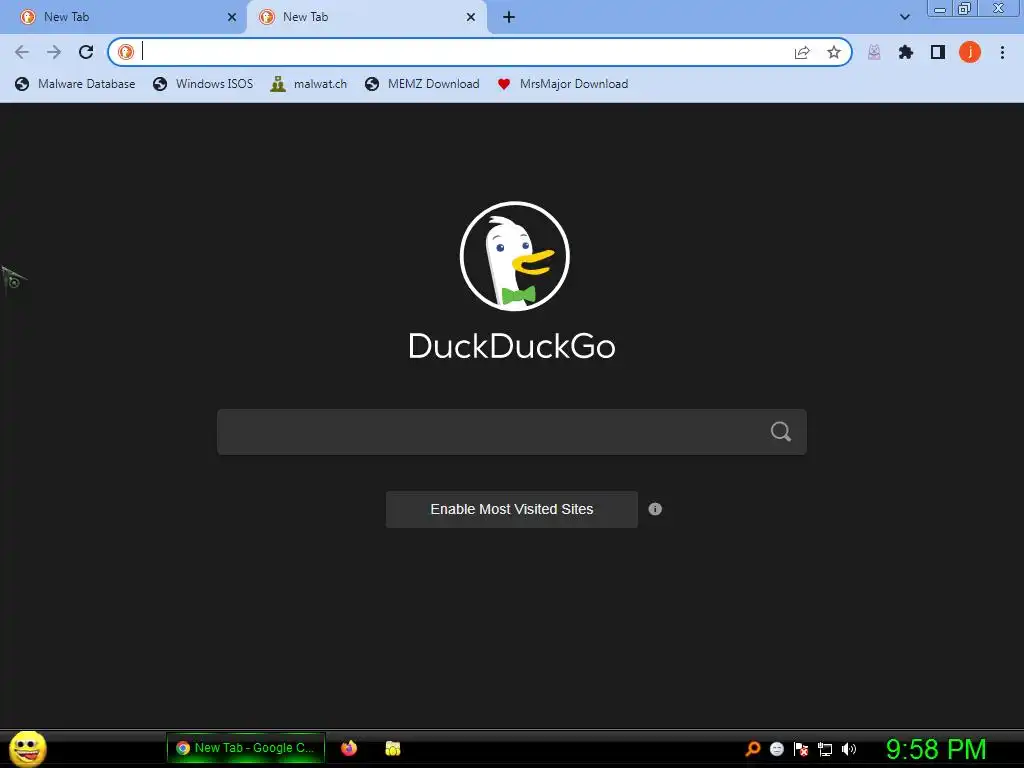Bookmark this tab with the star icon
The image size is (1024, 768).
pos(834,52)
